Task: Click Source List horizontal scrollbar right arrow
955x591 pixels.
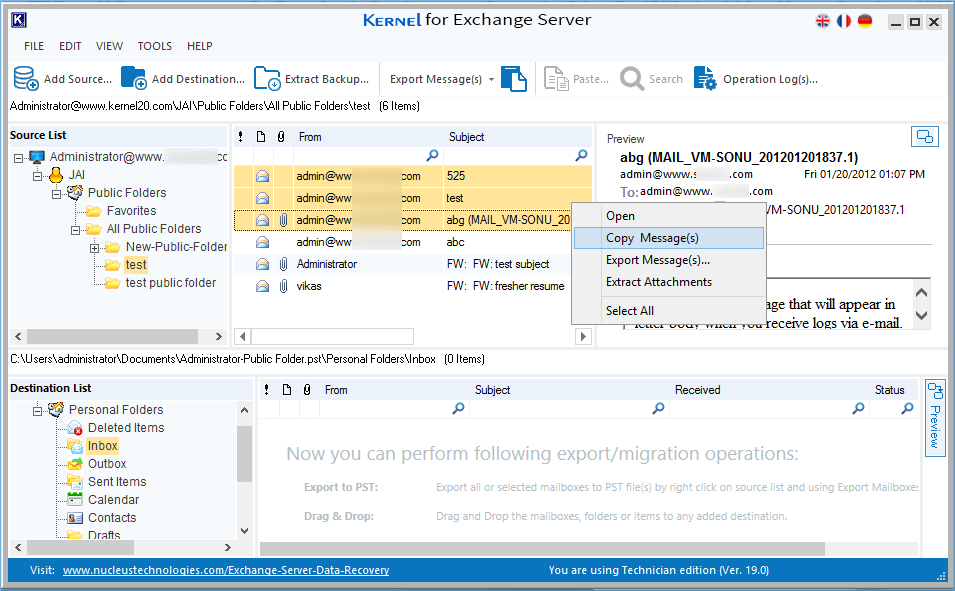Action: pos(219,336)
